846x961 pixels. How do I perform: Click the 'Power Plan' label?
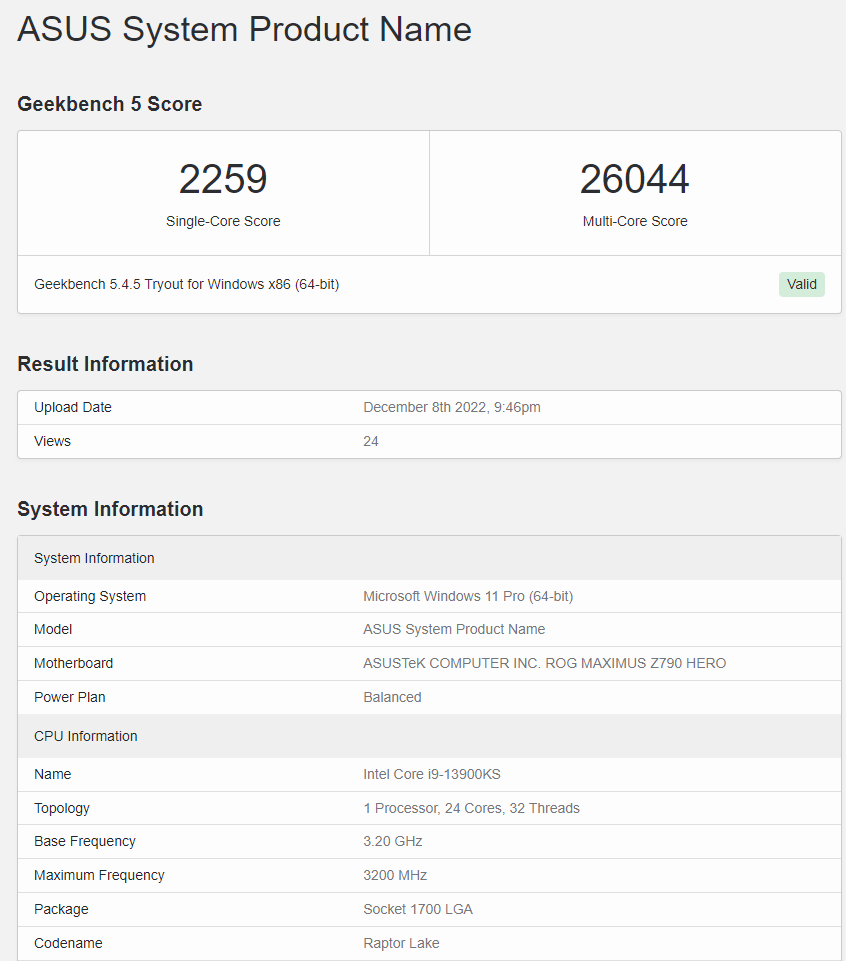pyautogui.click(x=70, y=697)
